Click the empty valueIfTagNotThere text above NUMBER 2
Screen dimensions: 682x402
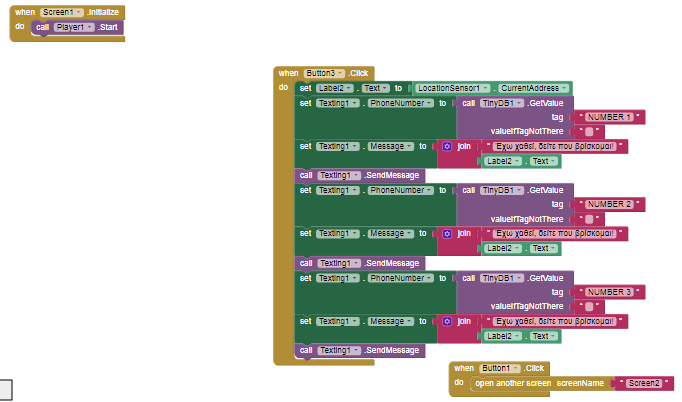pyautogui.click(x=590, y=132)
